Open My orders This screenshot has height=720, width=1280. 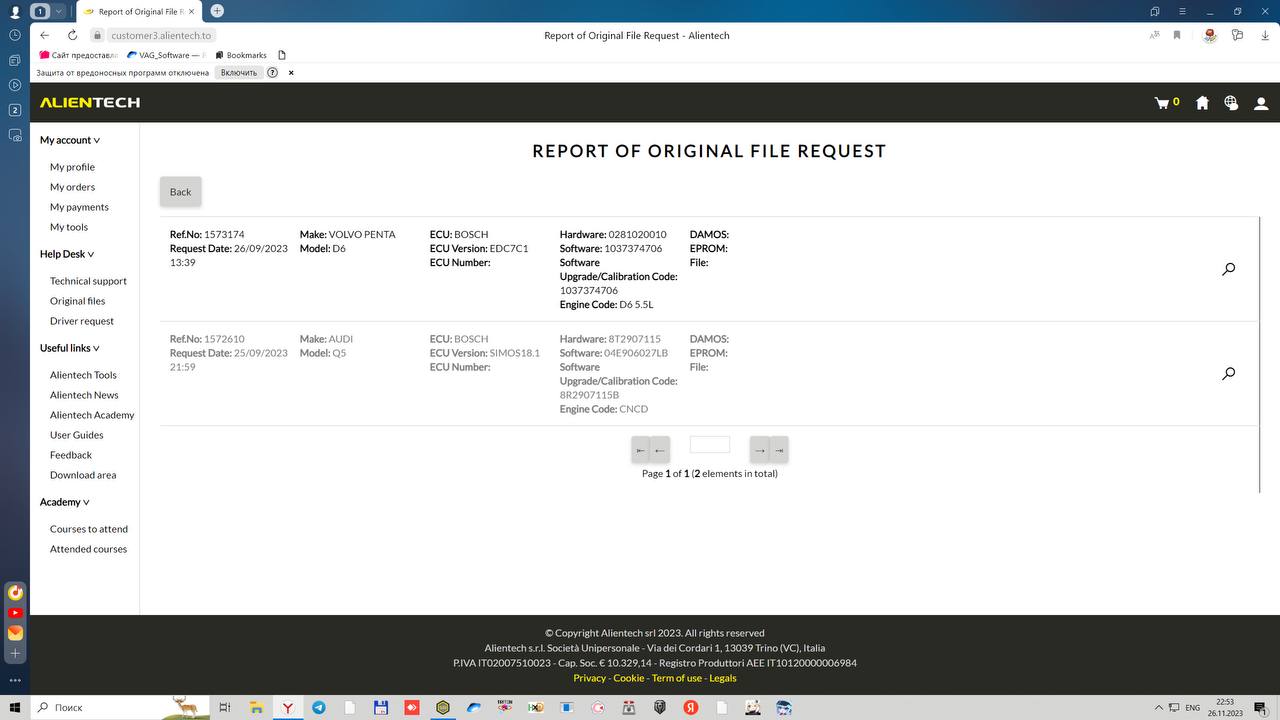(72, 187)
